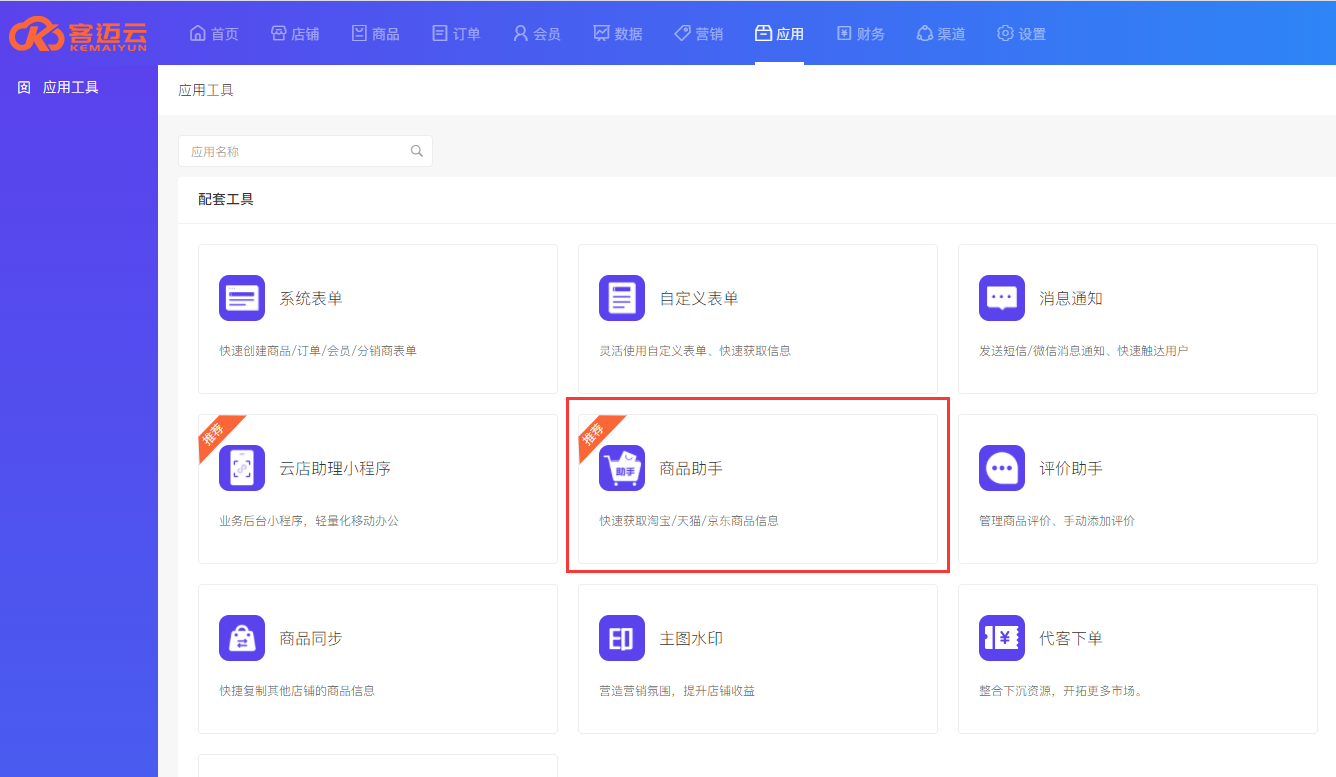Click the 系统表单 app icon
1336x777 pixels.
coord(242,298)
